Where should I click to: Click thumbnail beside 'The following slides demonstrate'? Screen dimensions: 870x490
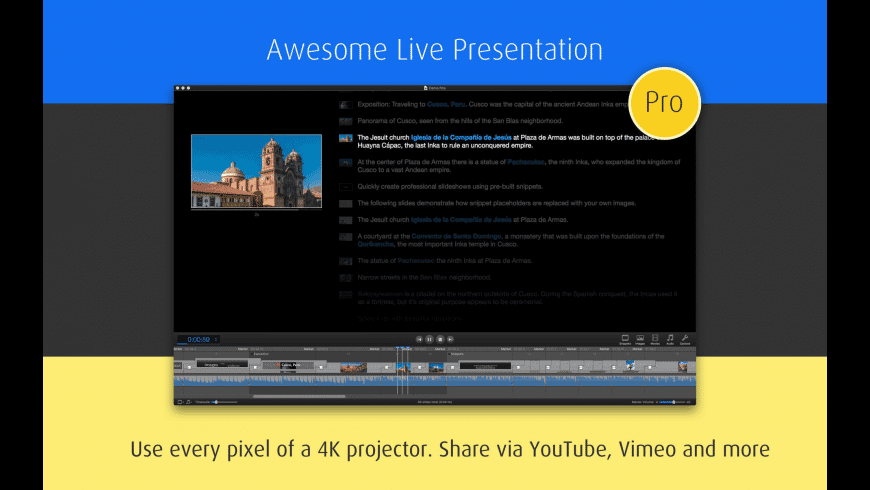coord(346,203)
